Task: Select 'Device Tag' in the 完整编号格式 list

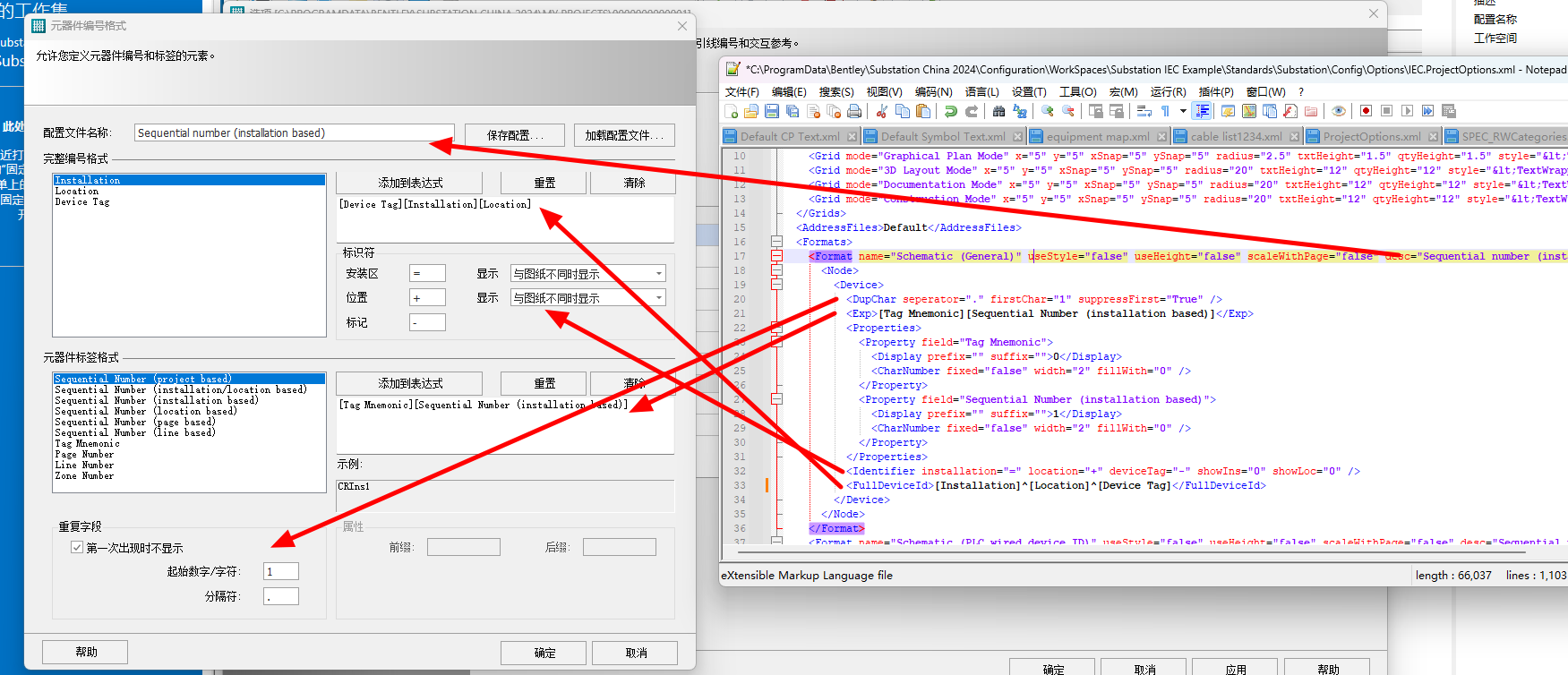Action: tap(82, 202)
